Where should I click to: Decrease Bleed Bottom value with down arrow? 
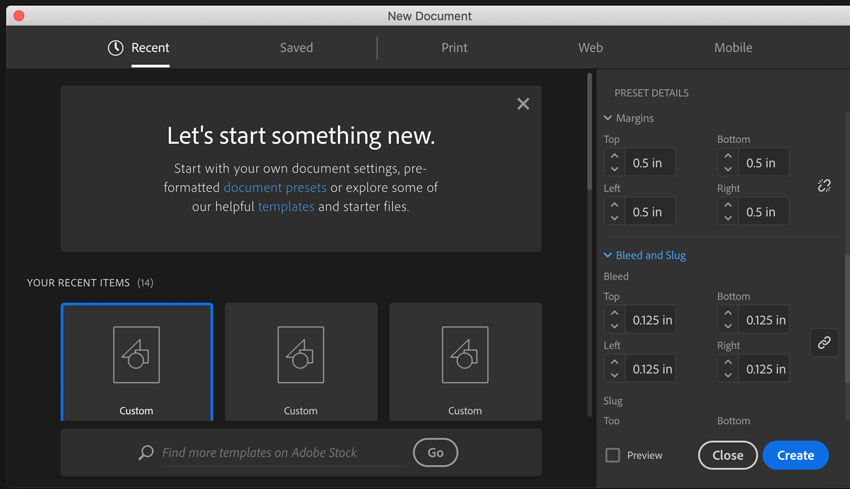pyautogui.click(x=728, y=326)
